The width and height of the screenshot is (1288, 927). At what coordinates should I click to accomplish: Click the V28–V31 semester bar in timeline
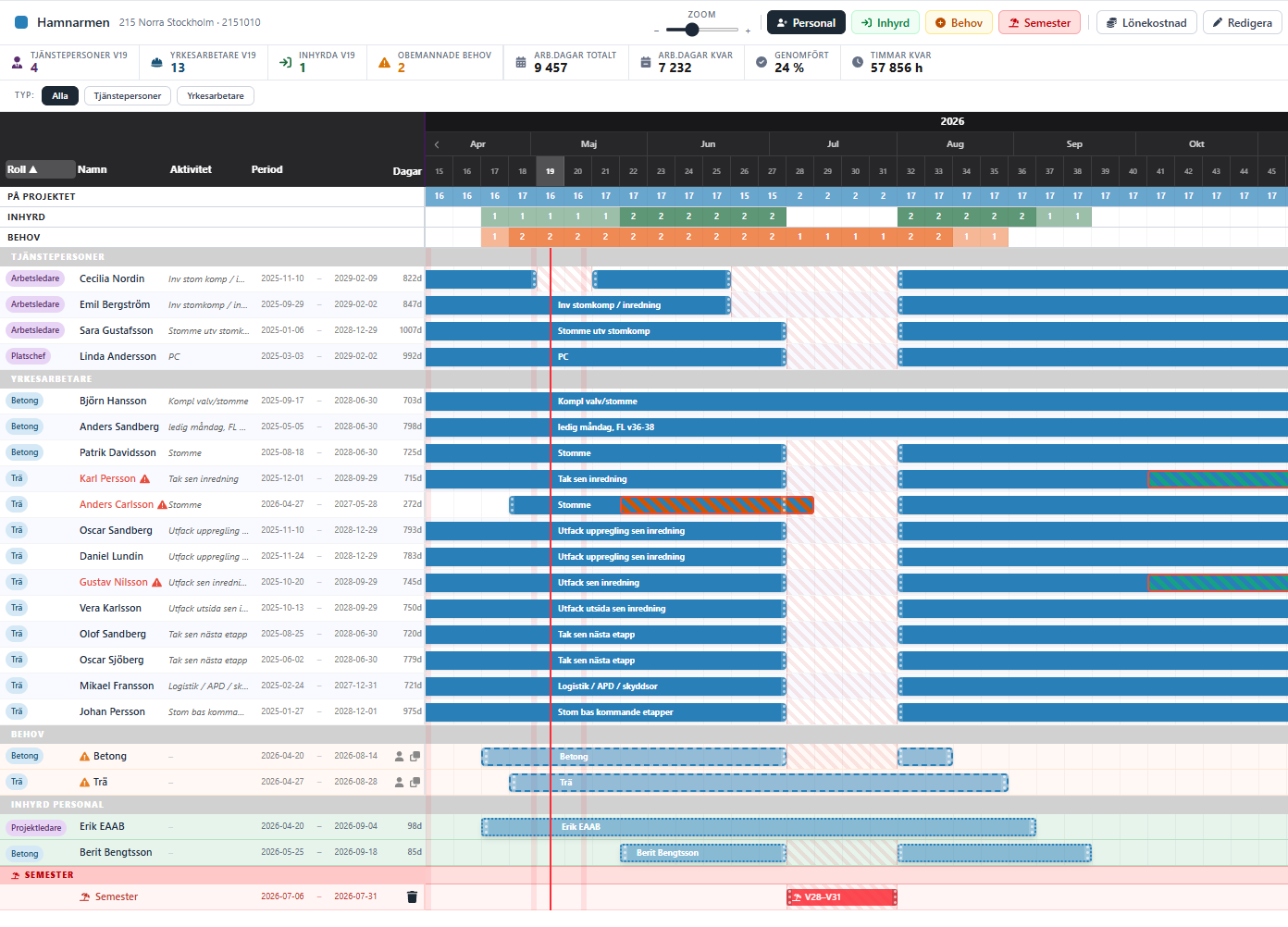(x=842, y=896)
